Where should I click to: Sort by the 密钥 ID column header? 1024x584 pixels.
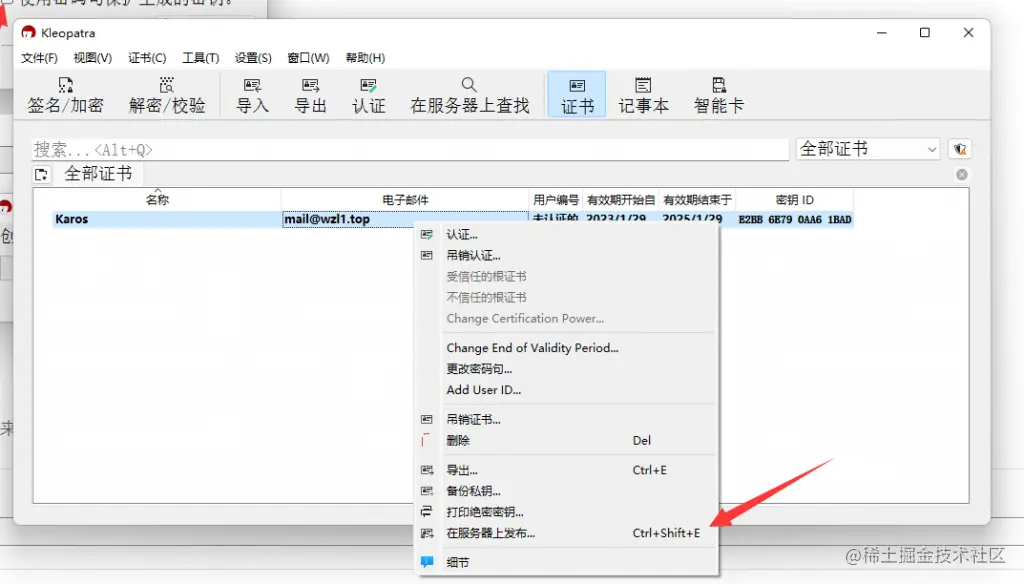pos(794,200)
